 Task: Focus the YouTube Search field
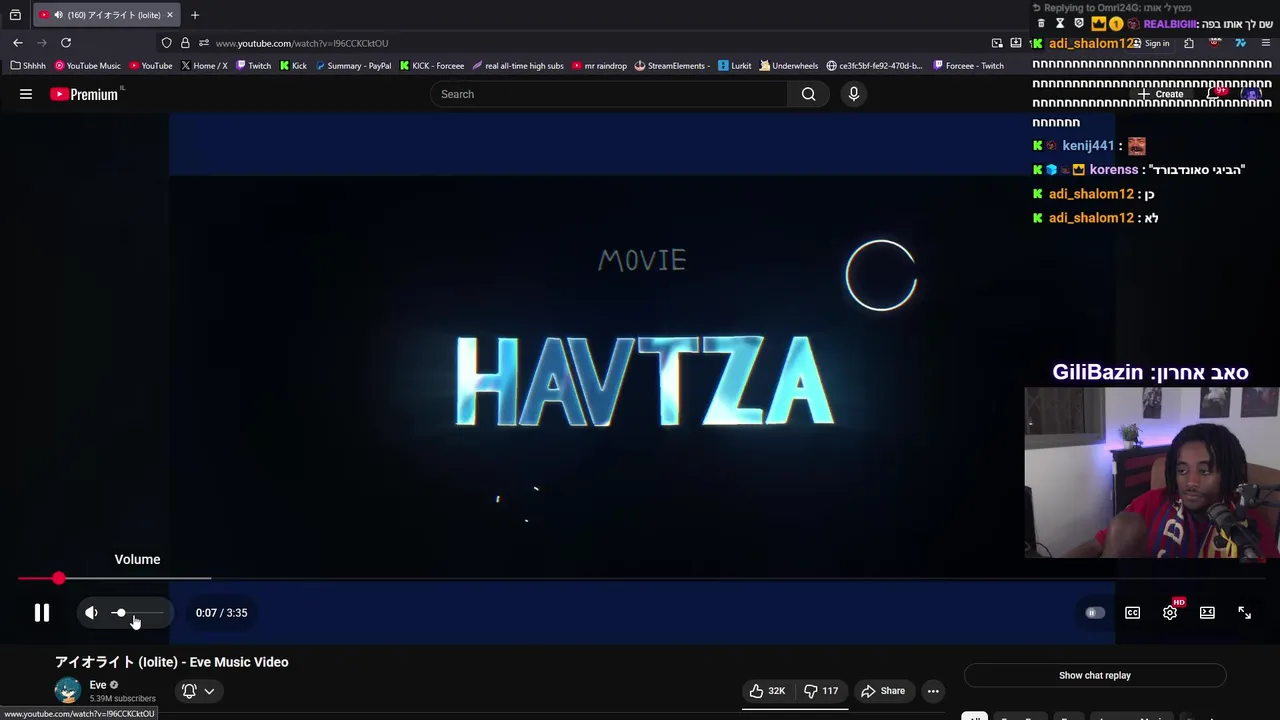608,94
